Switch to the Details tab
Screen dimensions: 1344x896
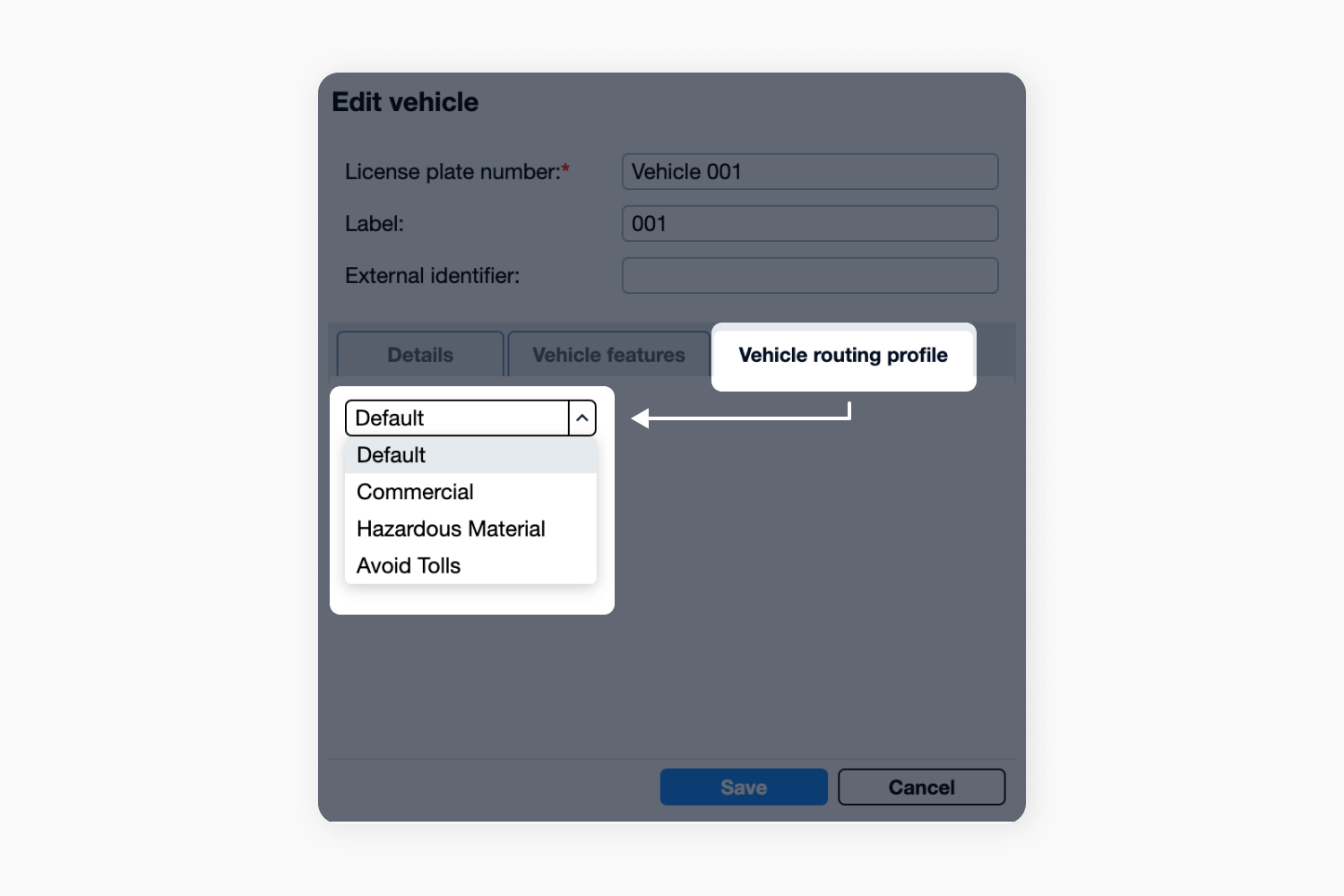pos(419,355)
